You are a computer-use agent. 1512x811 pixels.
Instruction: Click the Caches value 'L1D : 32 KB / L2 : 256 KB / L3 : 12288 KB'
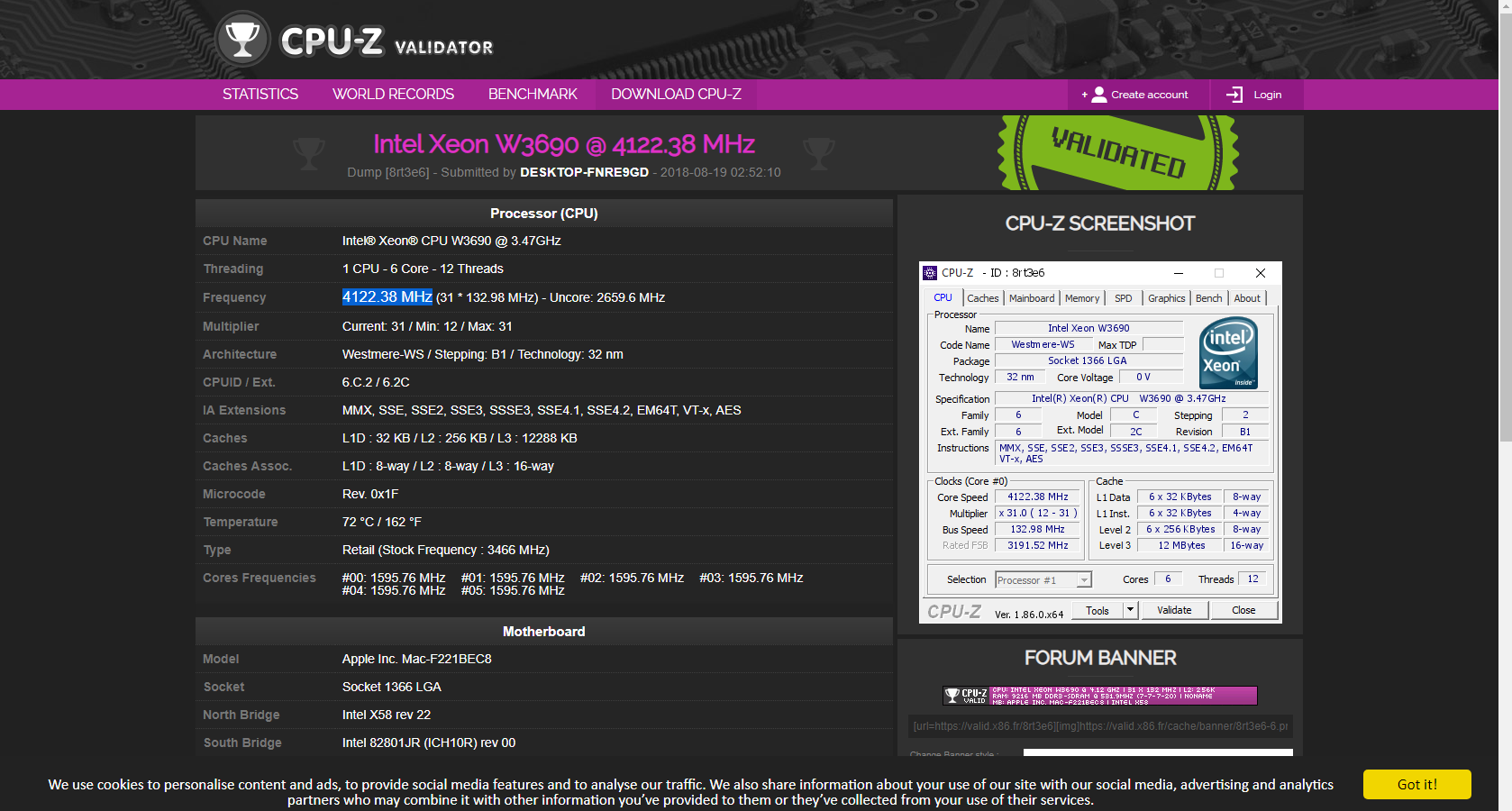(x=460, y=438)
